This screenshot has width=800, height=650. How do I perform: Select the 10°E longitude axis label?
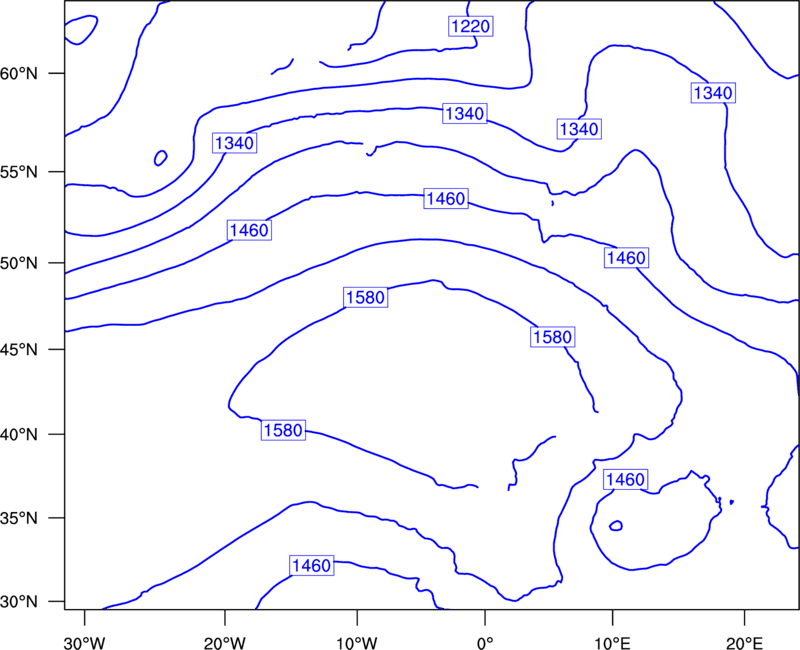tap(612, 643)
